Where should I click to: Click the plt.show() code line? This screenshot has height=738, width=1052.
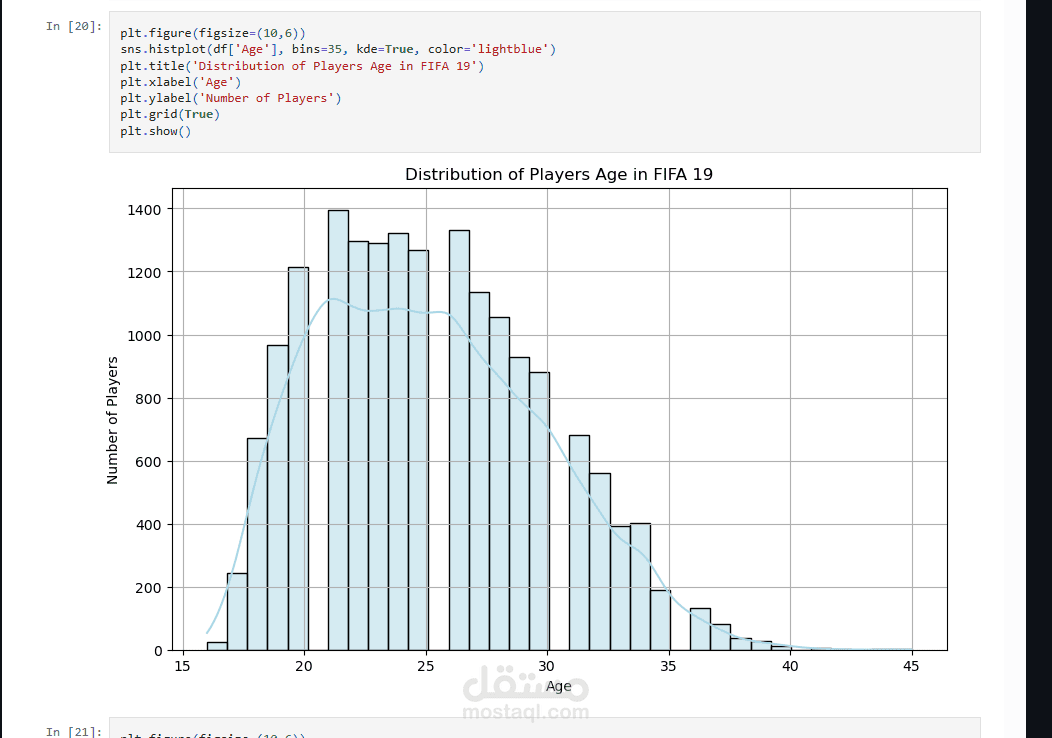[x=156, y=131]
